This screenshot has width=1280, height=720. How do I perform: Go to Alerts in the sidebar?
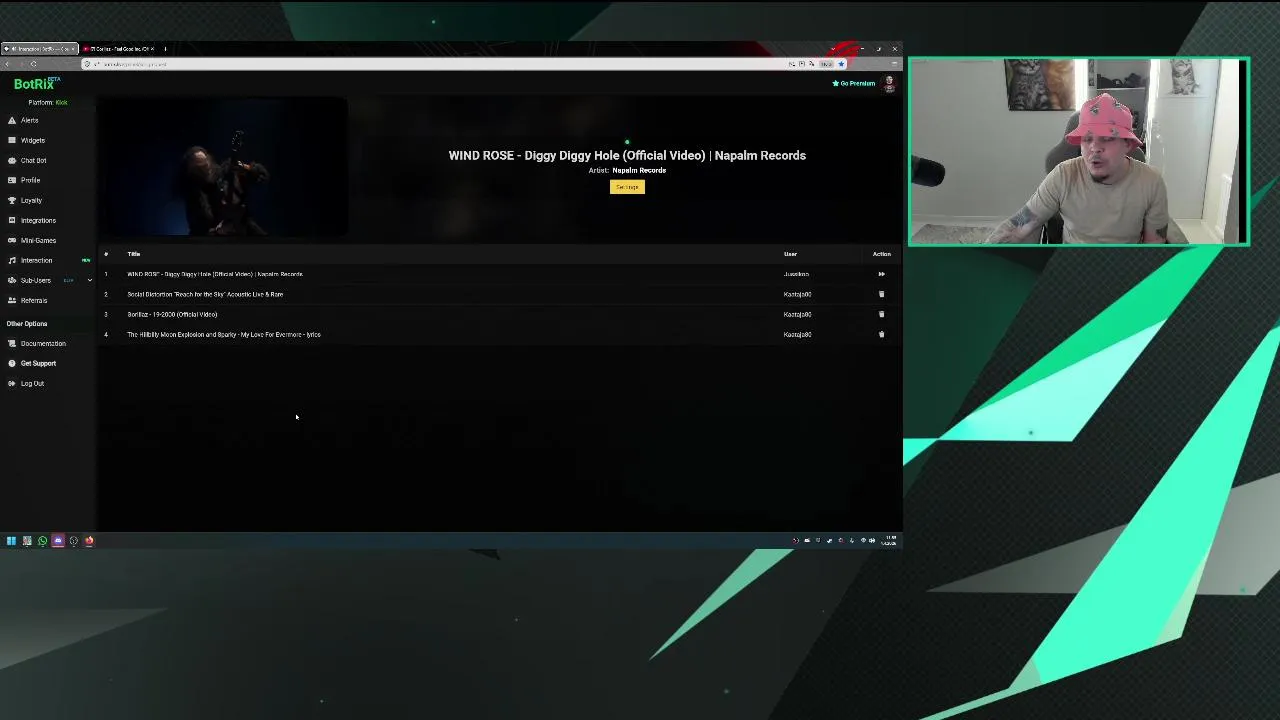(30, 120)
